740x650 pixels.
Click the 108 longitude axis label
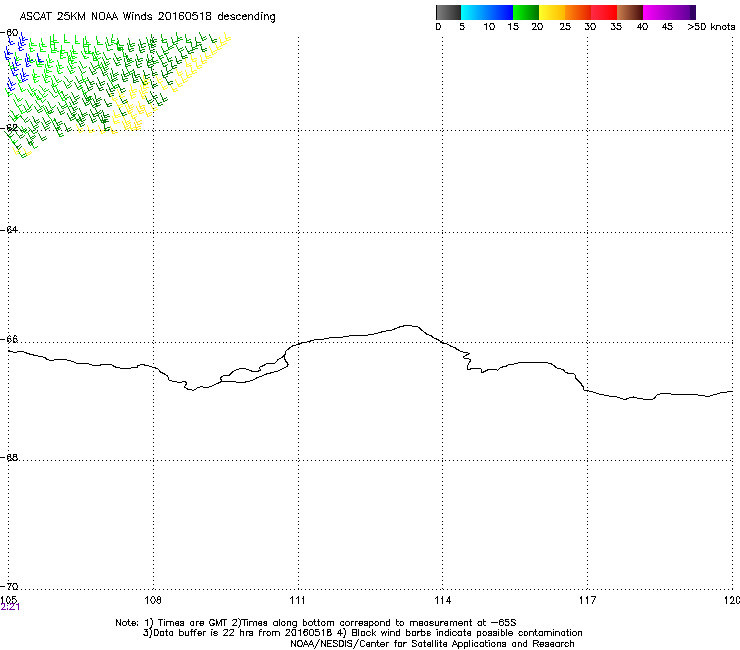pyautogui.click(x=153, y=600)
